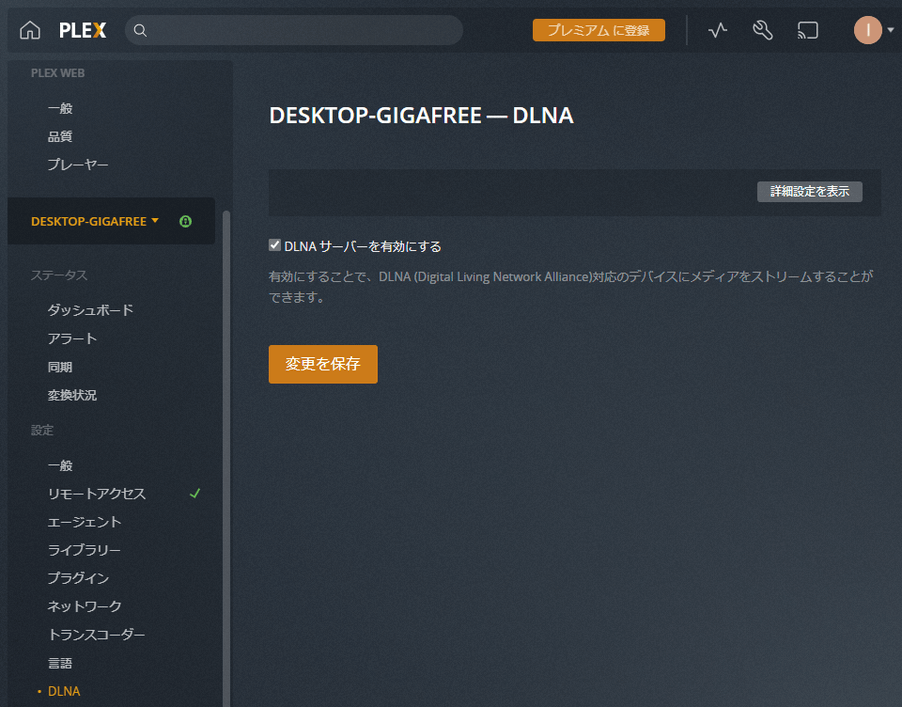Click the プレミアム に登録 button

pos(599,30)
